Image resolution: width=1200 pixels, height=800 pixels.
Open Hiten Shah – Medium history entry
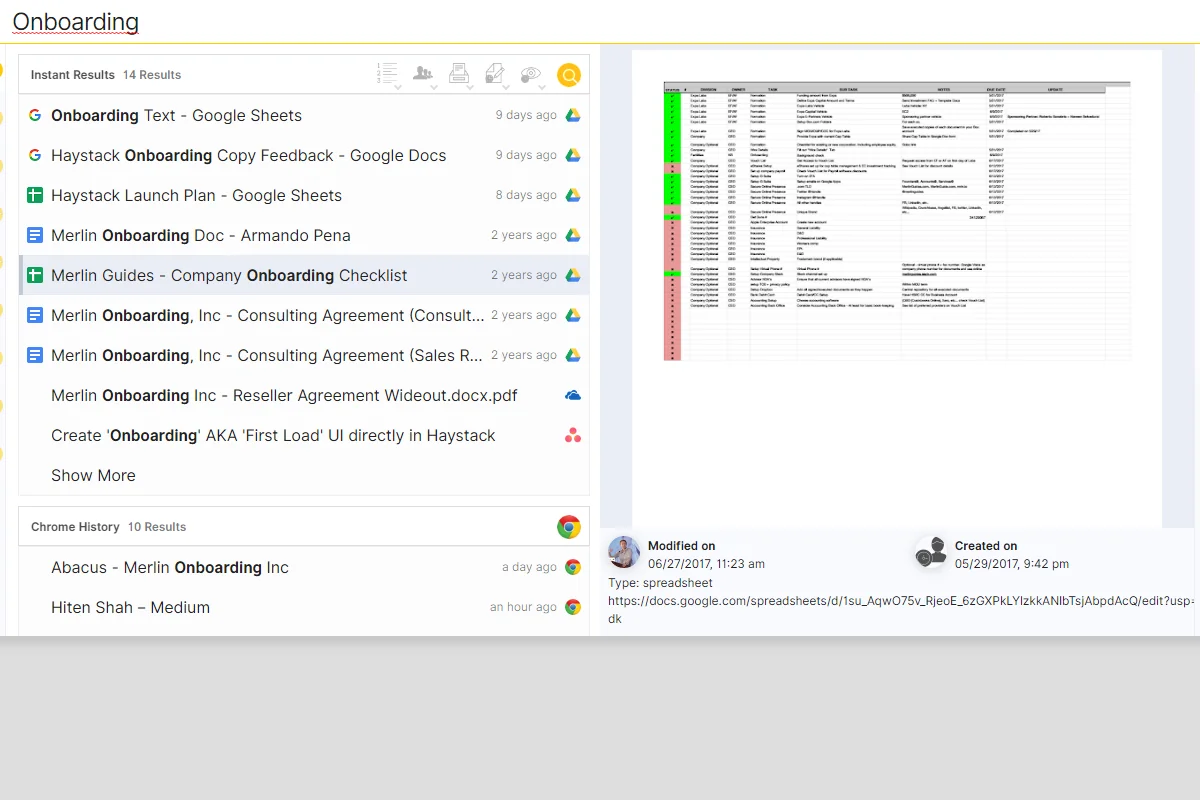pyautogui.click(x=130, y=607)
